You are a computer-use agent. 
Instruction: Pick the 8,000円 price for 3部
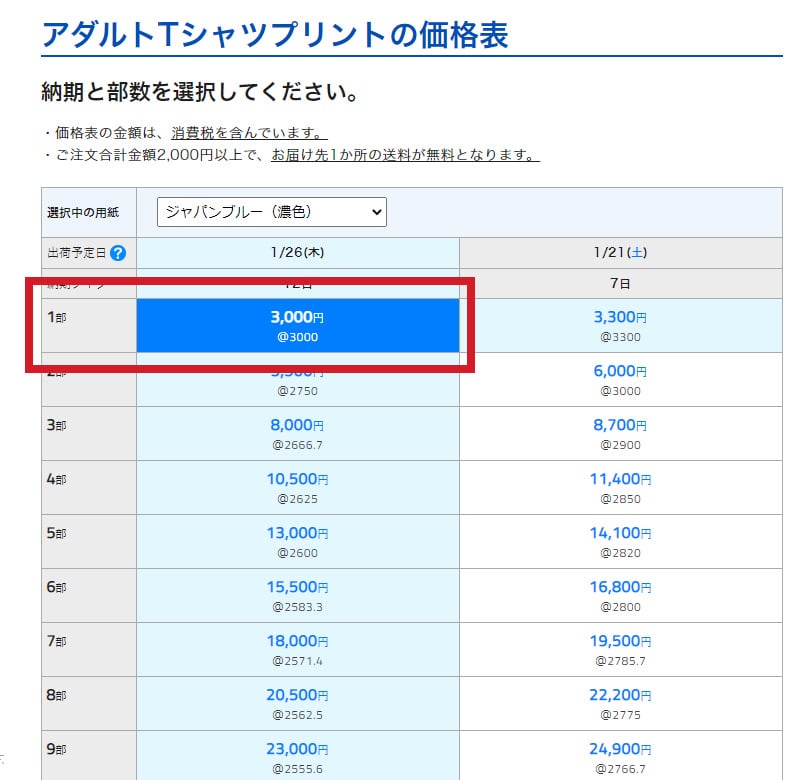pos(297,433)
